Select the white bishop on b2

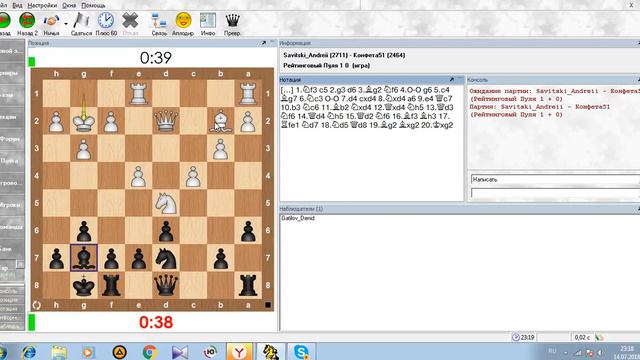pos(220,121)
